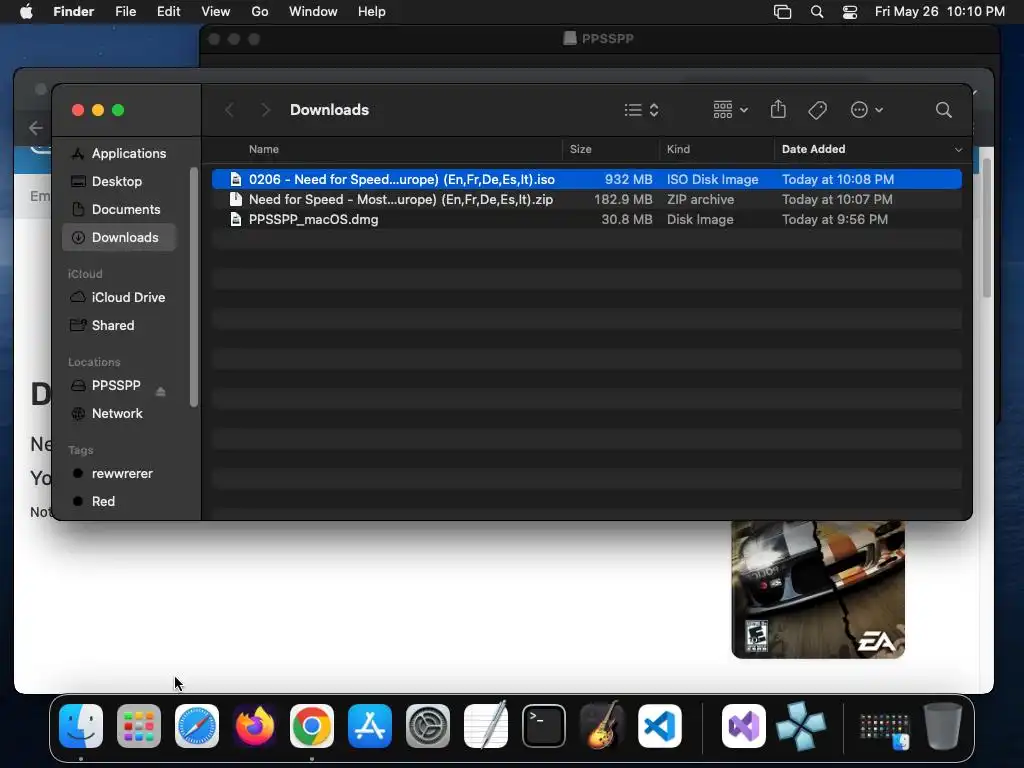Open the Window menu
This screenshot has height=768, width=1024.
tap(313, 12)
